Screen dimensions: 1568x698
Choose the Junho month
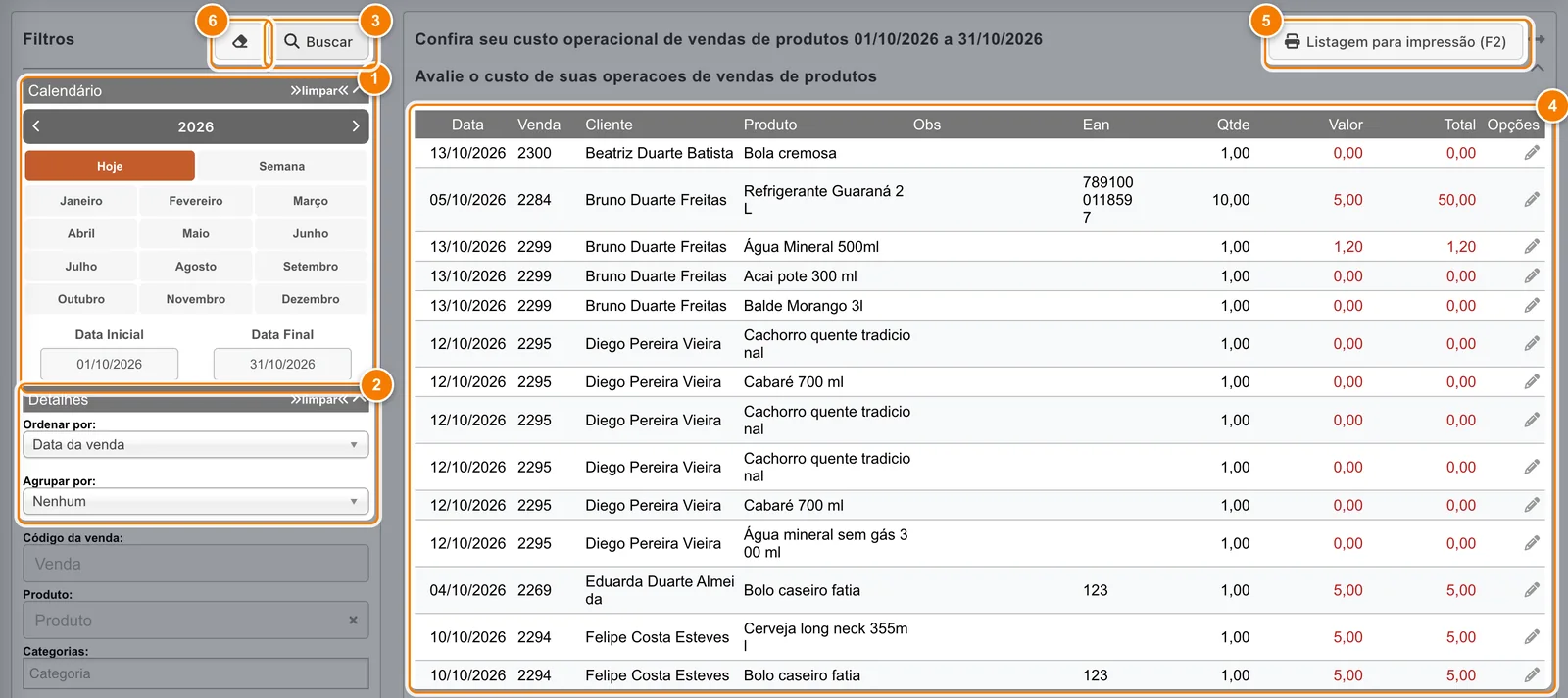point(311,233)
